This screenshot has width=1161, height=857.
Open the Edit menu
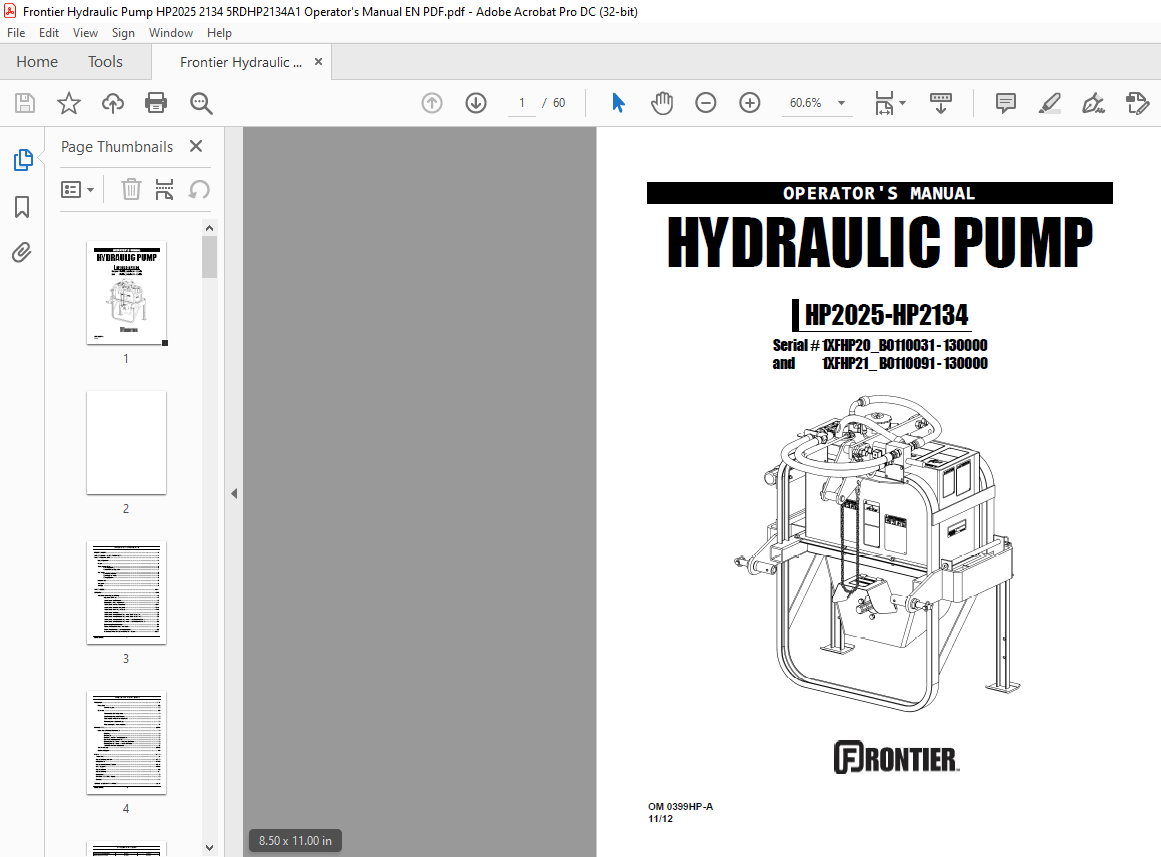(x=49, y=33)
